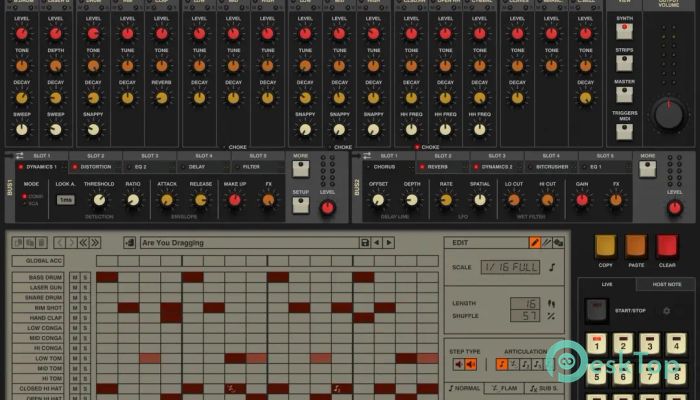Toggle the Synth view button
The height and width of the screenshot is (400, 700).
[623, 29]
